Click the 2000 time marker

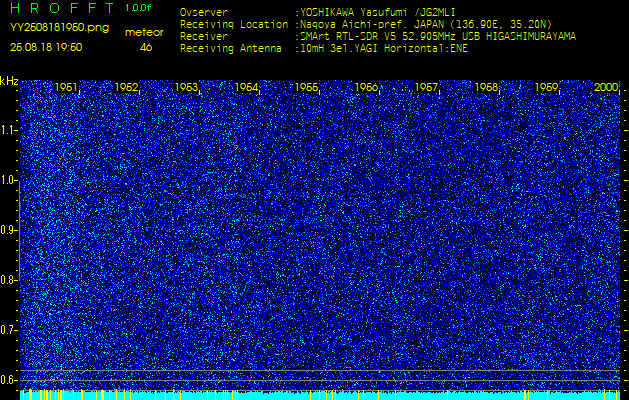pos(606,87)
